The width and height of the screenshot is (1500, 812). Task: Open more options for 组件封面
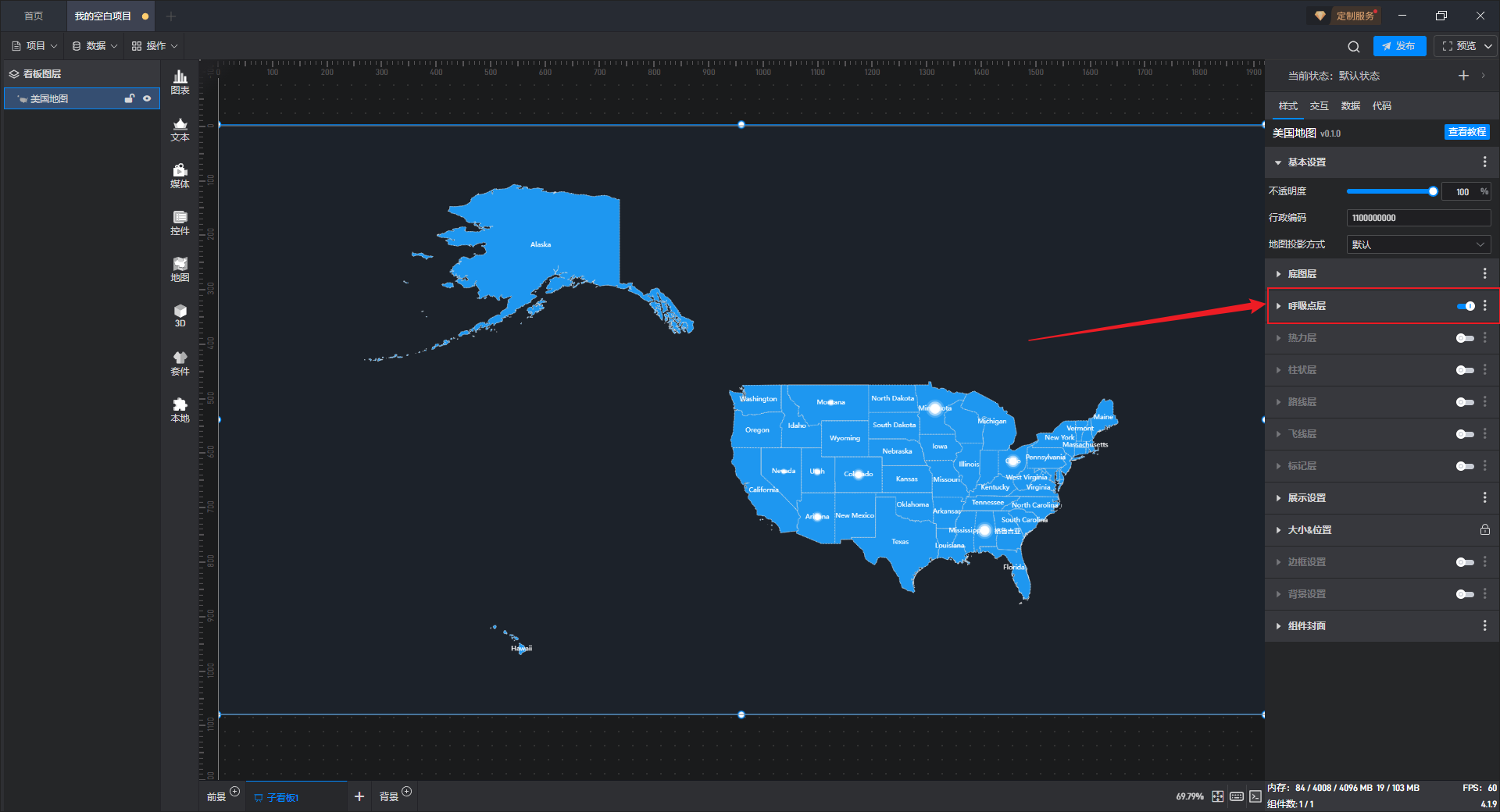click(1484, 625)
